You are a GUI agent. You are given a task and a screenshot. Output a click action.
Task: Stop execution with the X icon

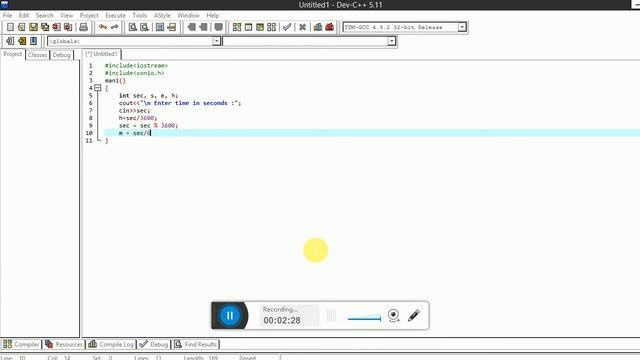point(302,27)
